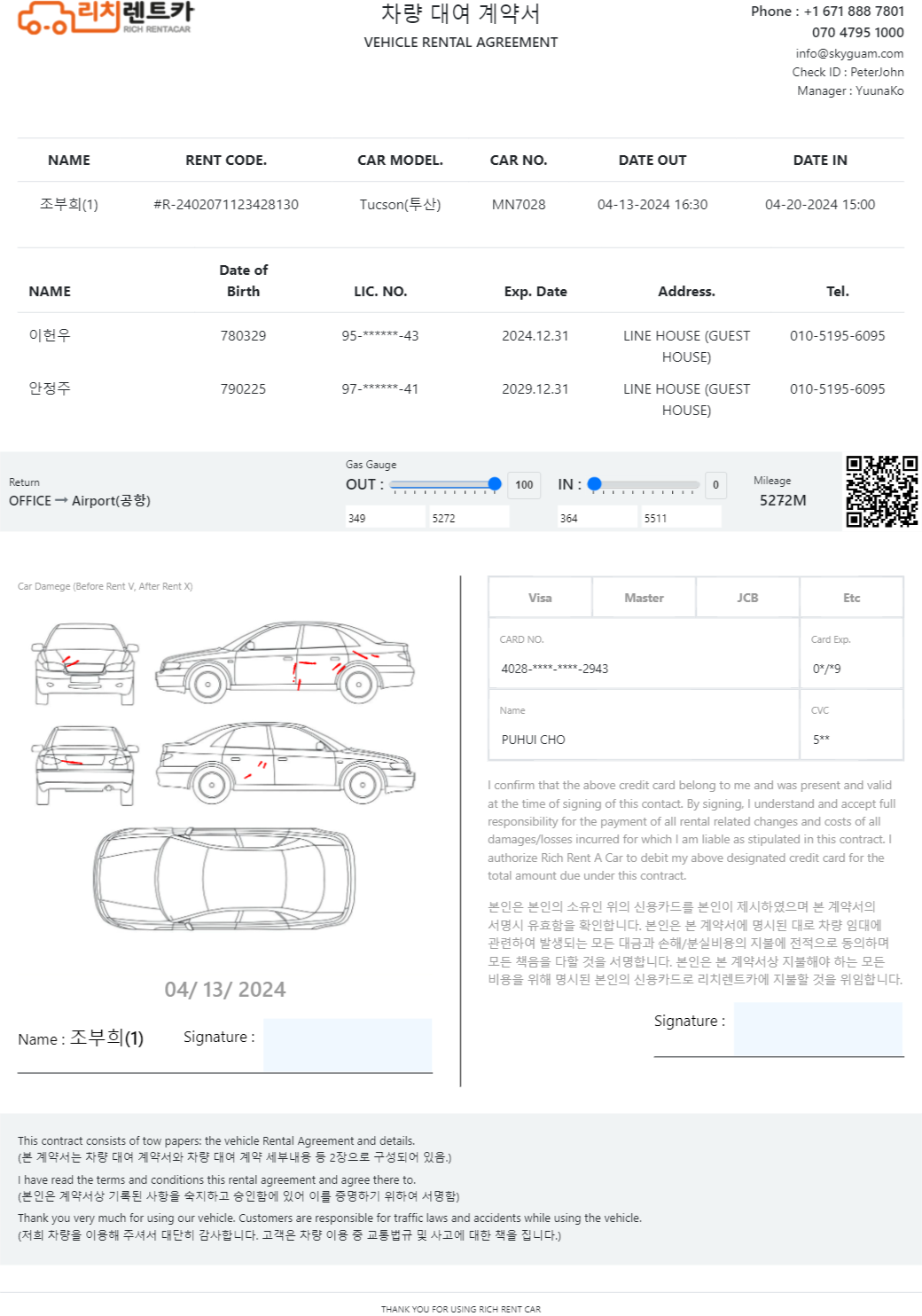Click the rent code #R-2402071123428130

coord(226,205)
